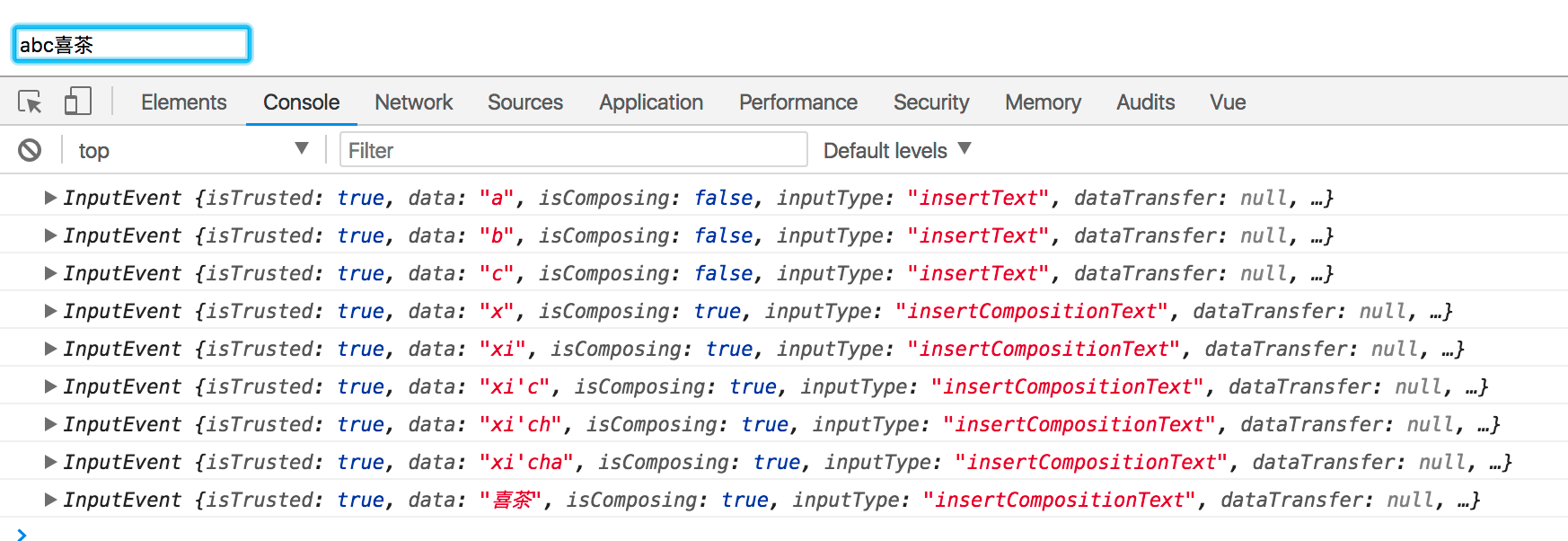Viewport: 1568px width, 541px height.
Task: Click the text box containing abc喜茶
Action: pyautogui.click(x=130, y=43)
